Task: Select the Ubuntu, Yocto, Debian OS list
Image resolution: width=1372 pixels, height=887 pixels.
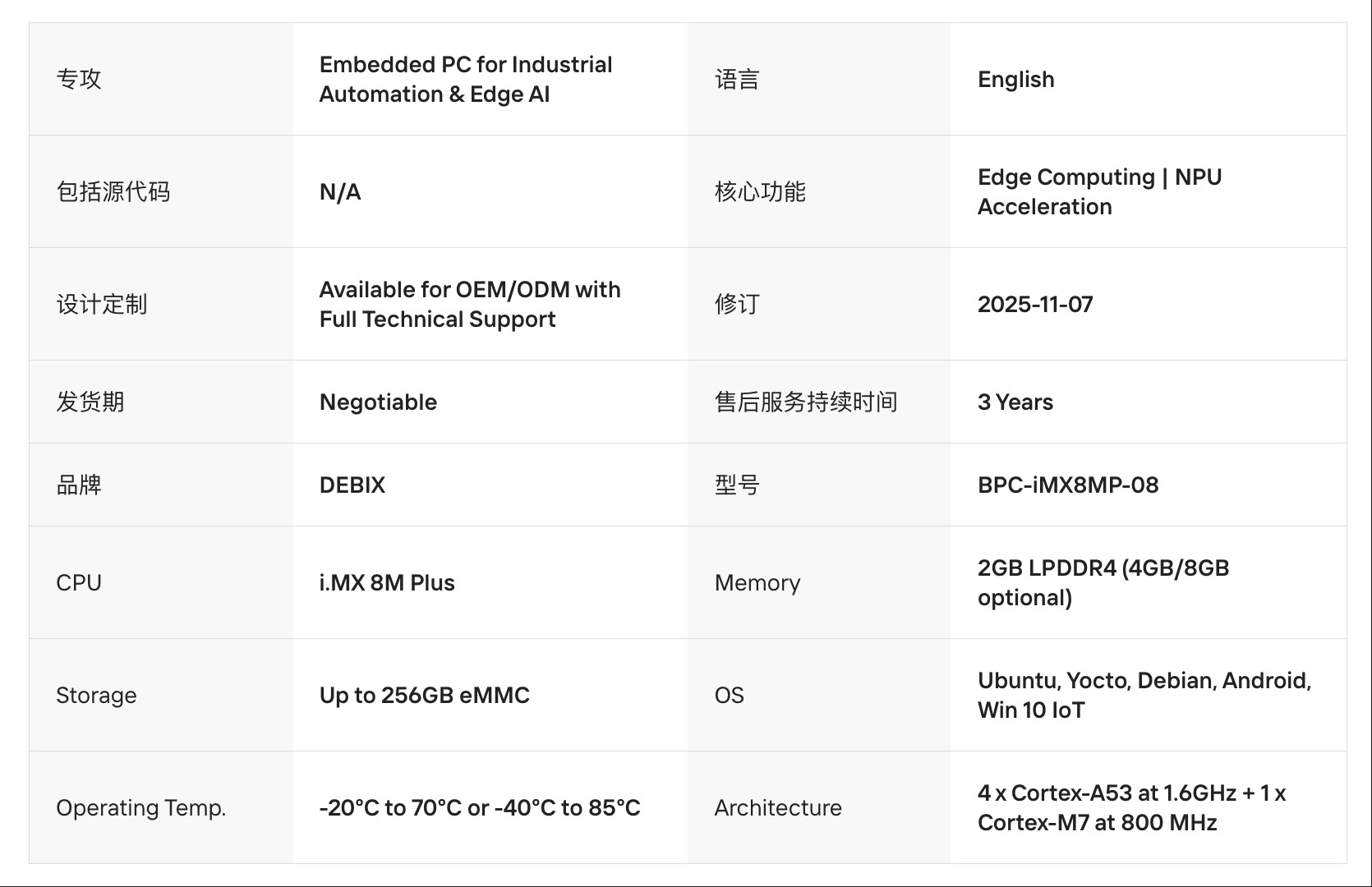Action: click(x=1144, y=695)
